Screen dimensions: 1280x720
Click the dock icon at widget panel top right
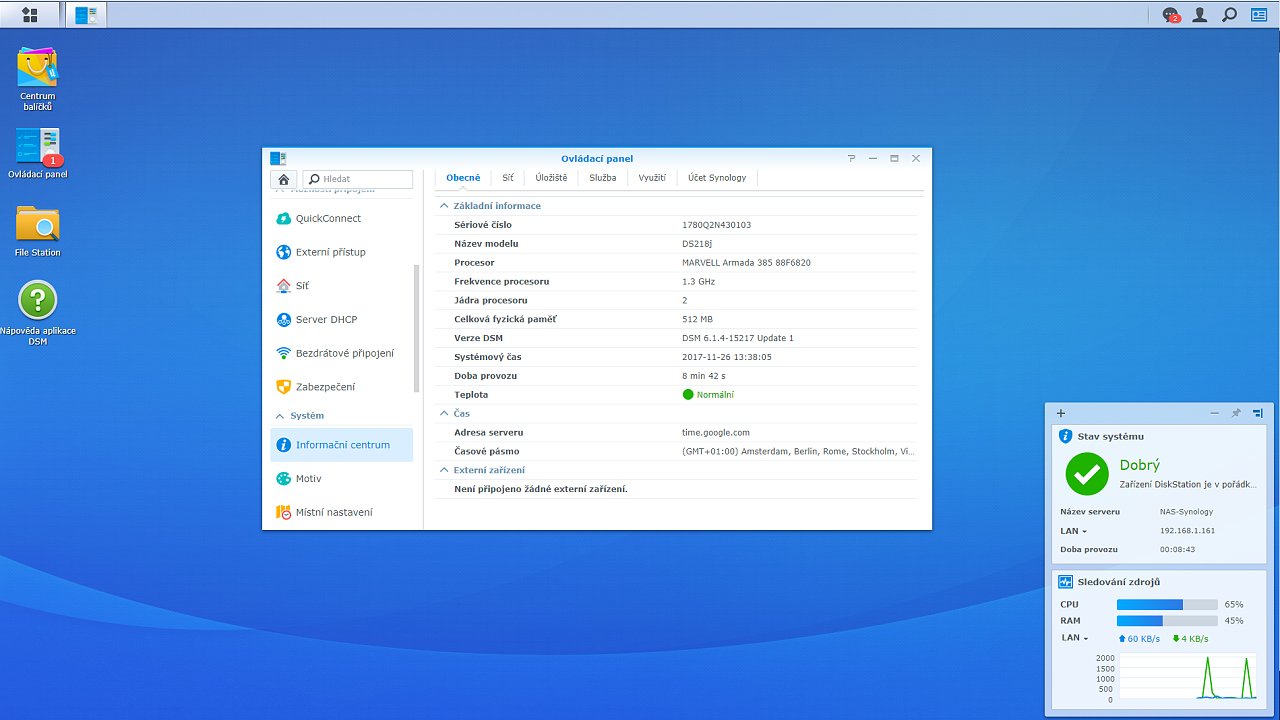(x=1258, y=413)
